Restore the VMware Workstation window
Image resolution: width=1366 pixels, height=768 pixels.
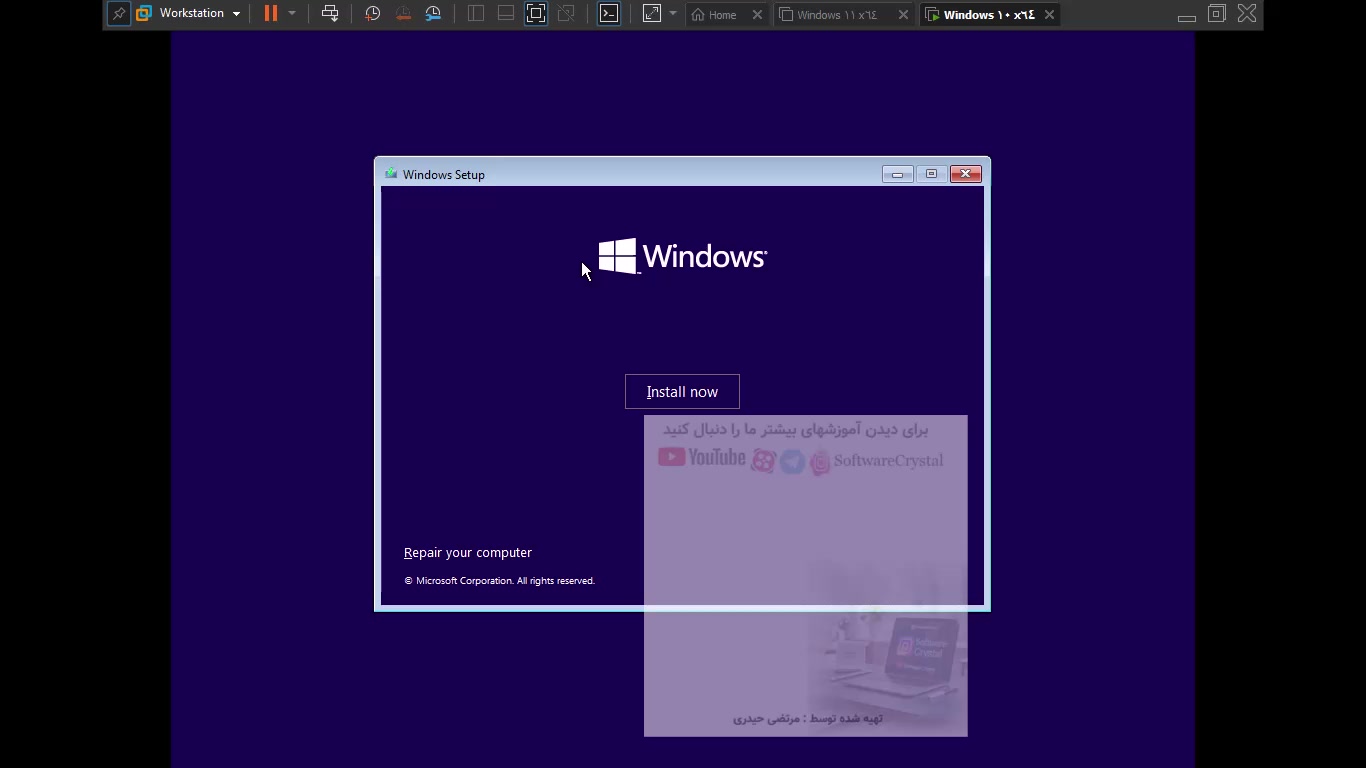(x=1217, y=14)
